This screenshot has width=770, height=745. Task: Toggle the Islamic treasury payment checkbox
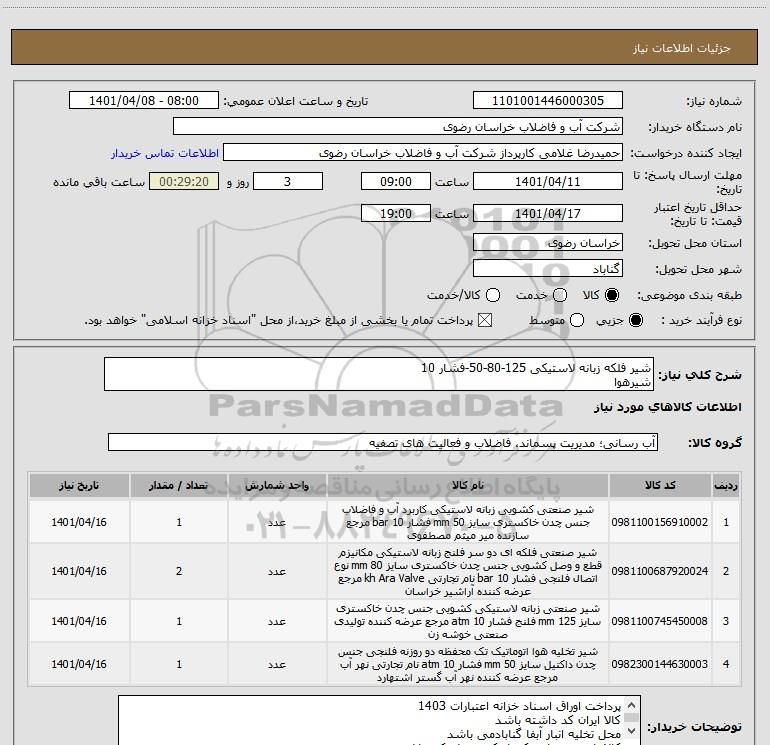click(x=485, y=320)
